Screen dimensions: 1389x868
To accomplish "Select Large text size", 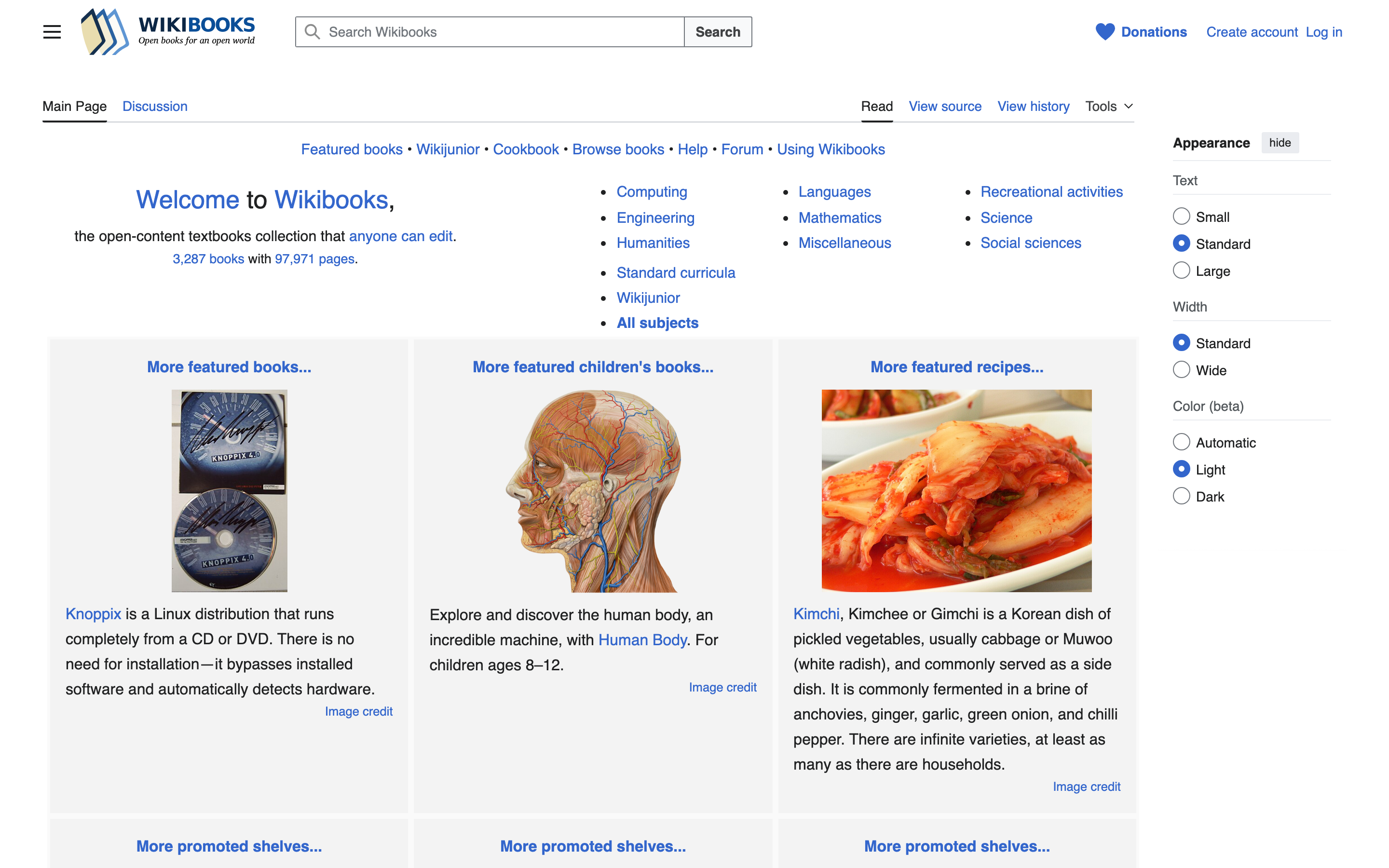I will point(1181,271).
